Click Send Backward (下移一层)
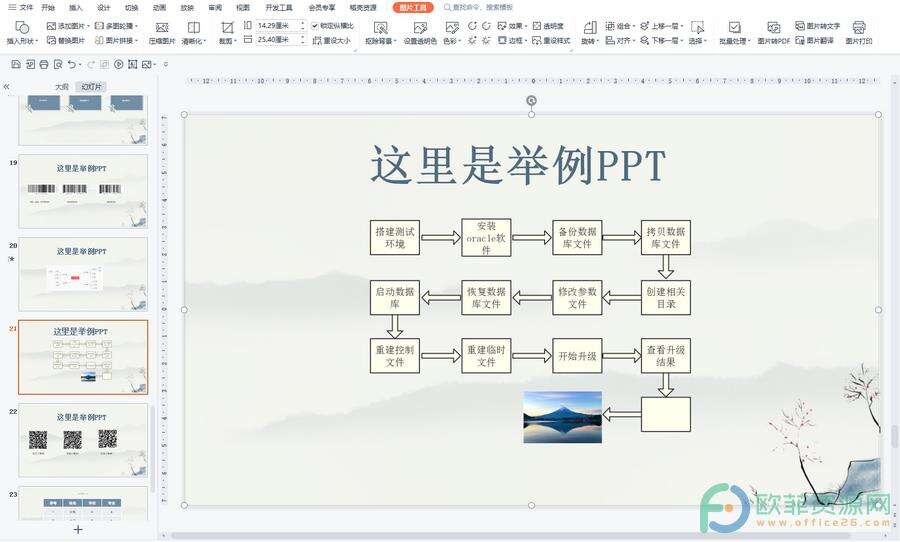 click(662, 41)
